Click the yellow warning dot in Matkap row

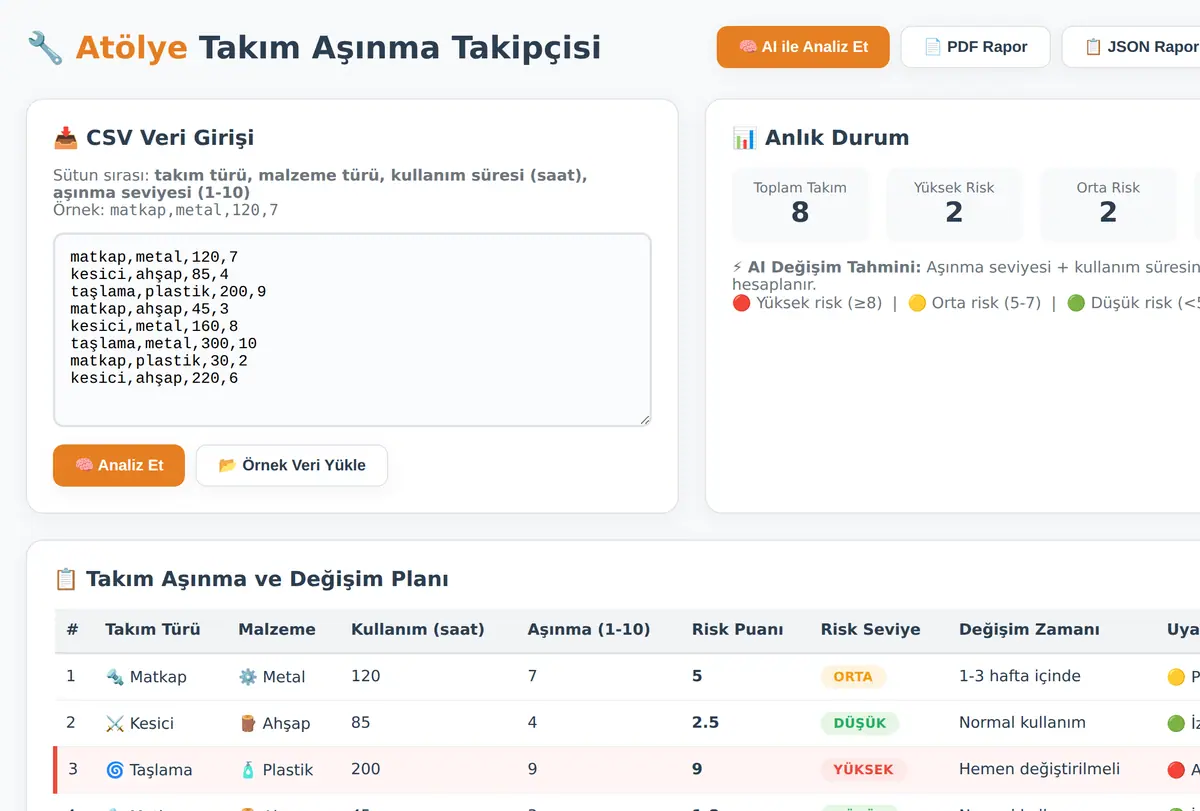point(1176,677)
